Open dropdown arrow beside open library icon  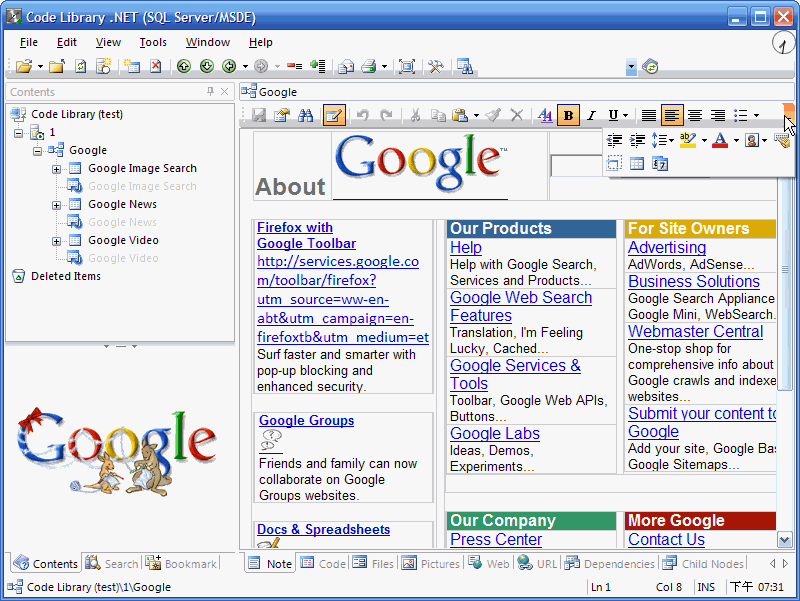[x=40, y=66]
